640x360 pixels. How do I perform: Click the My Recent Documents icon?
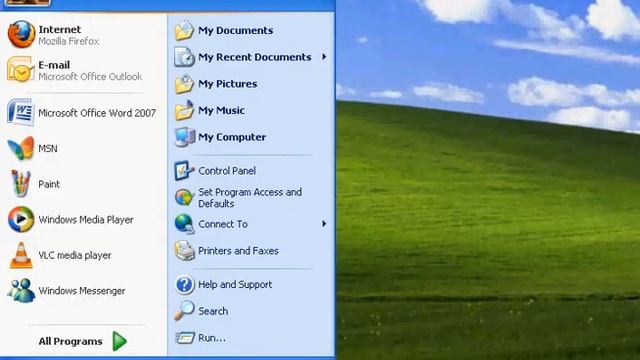pyautogui.click(x=184, y=57)
